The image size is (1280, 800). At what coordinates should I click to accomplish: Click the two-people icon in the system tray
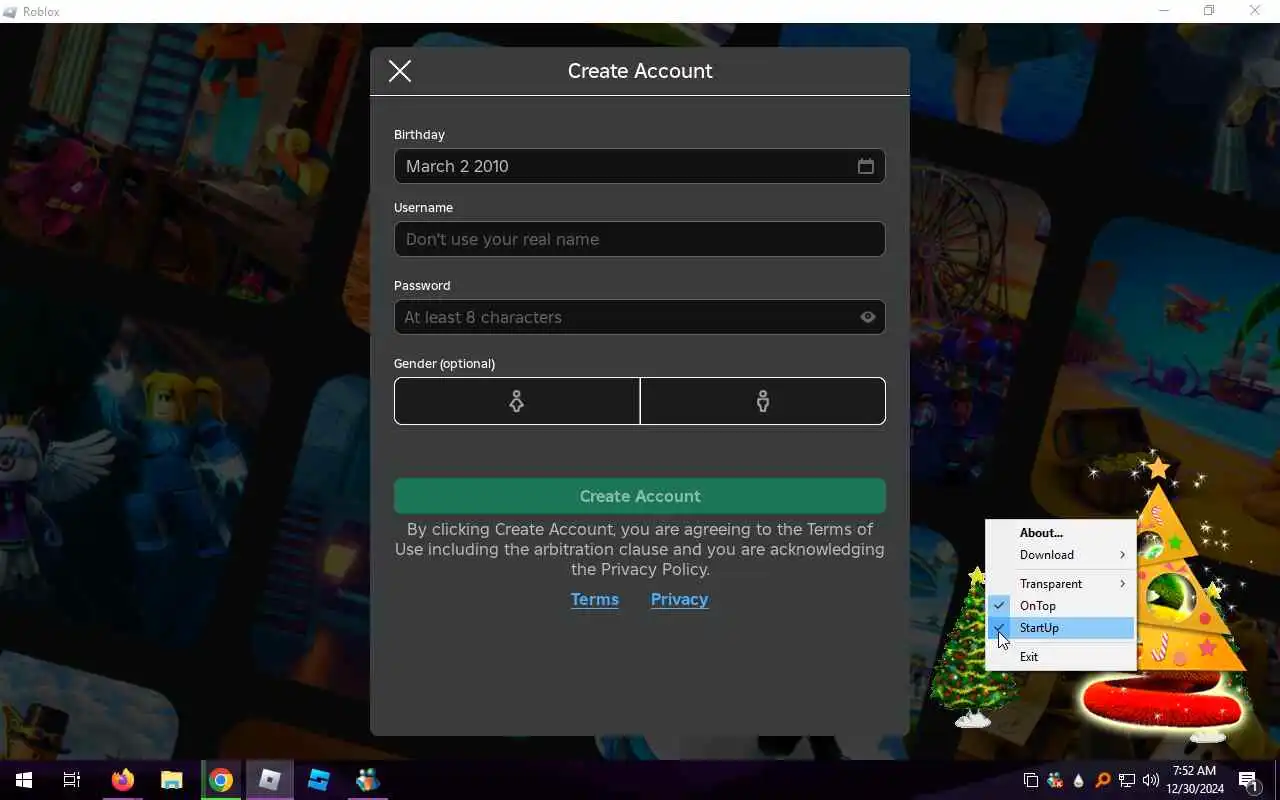1055,780
